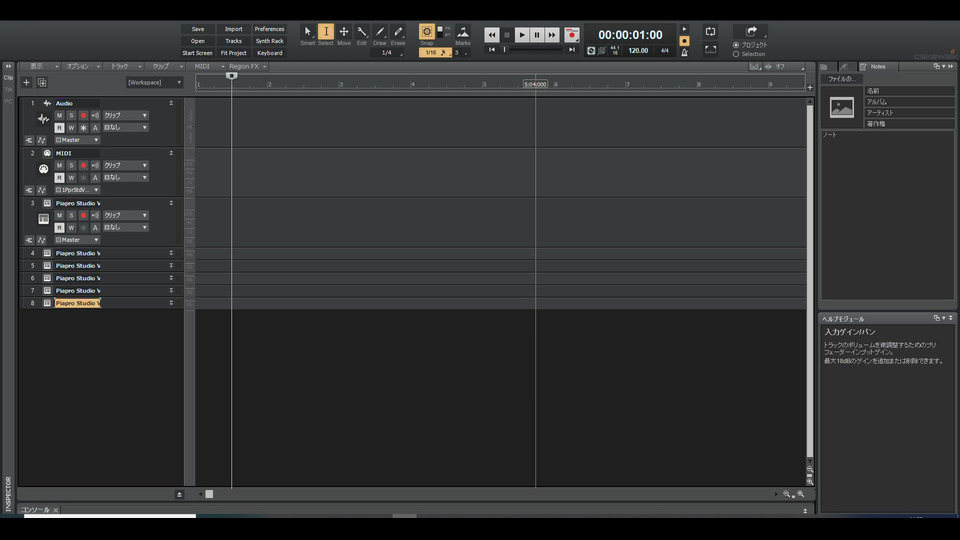Viewport: 960px width, 540px height.
Task: Expand Piapro Studio track 8
Action: pos(171,303)
